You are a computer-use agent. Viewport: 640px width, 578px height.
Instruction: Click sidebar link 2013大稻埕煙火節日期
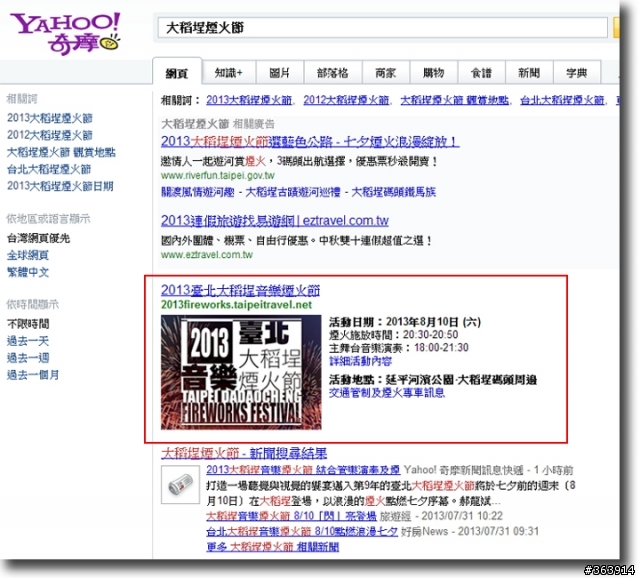coord(60,186)
